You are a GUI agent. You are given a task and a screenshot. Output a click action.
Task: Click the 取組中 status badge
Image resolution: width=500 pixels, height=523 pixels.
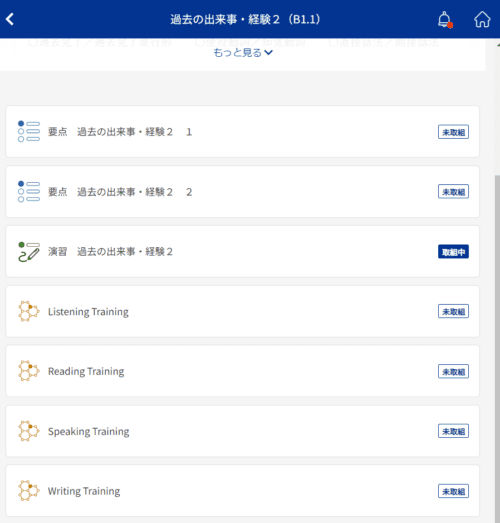point(453,252)
